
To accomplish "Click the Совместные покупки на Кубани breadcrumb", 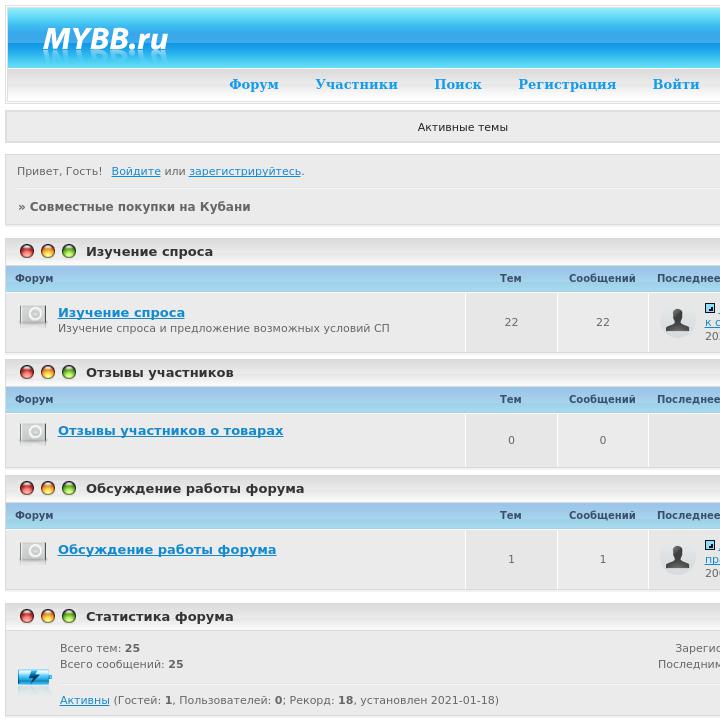I will 140,207.
